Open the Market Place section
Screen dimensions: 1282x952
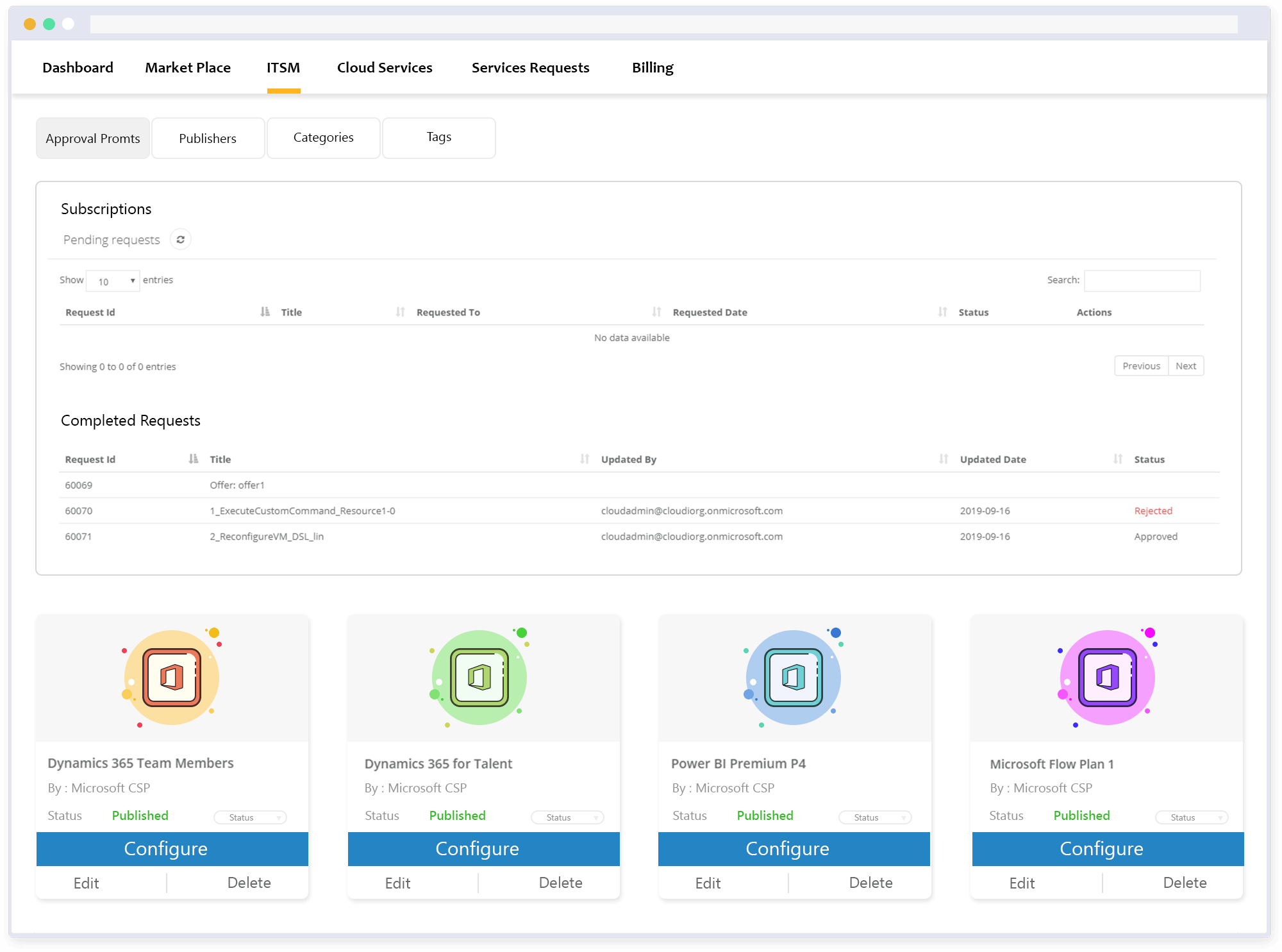188,67
